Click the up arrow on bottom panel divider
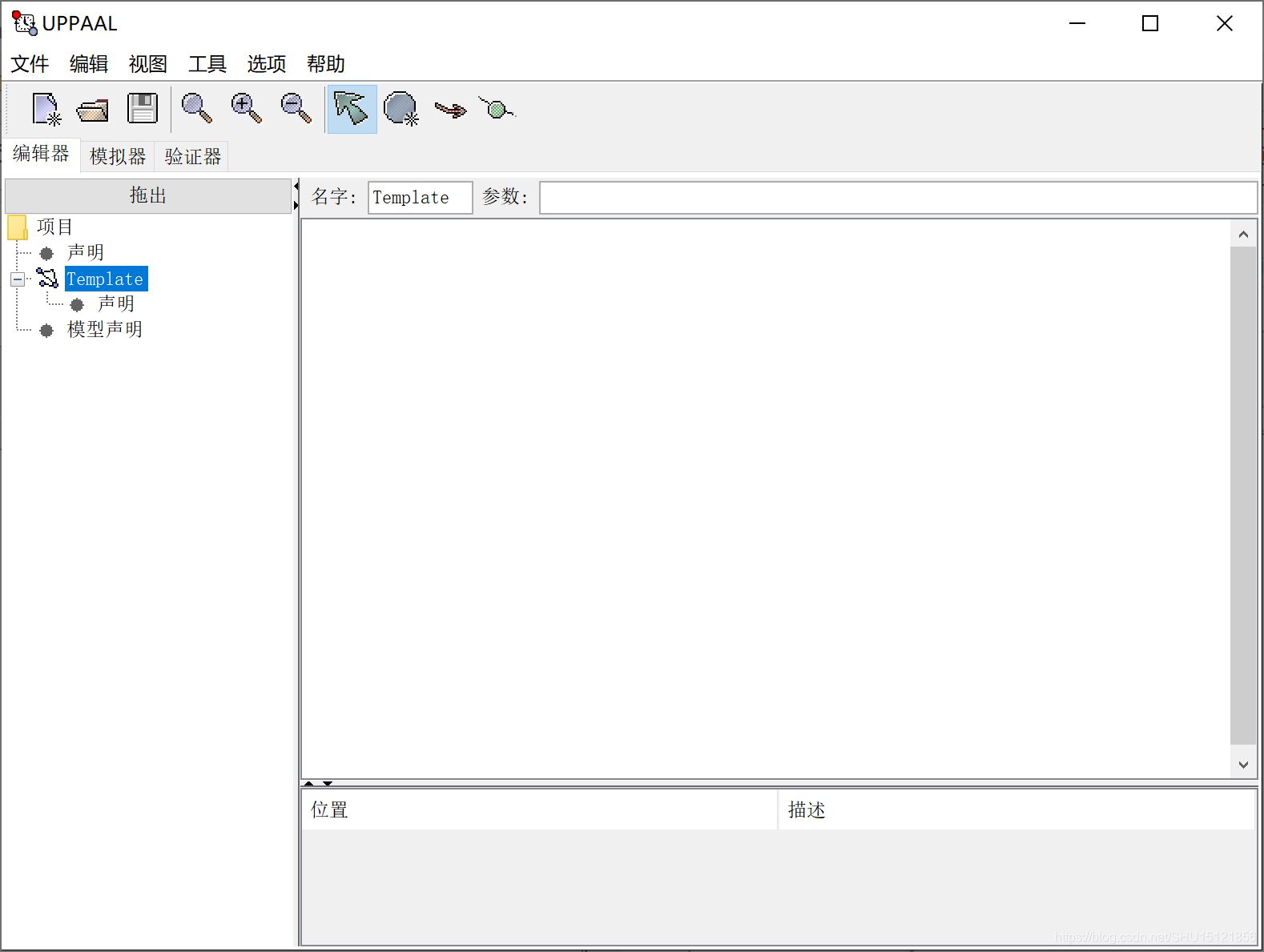 pos(308,783)
